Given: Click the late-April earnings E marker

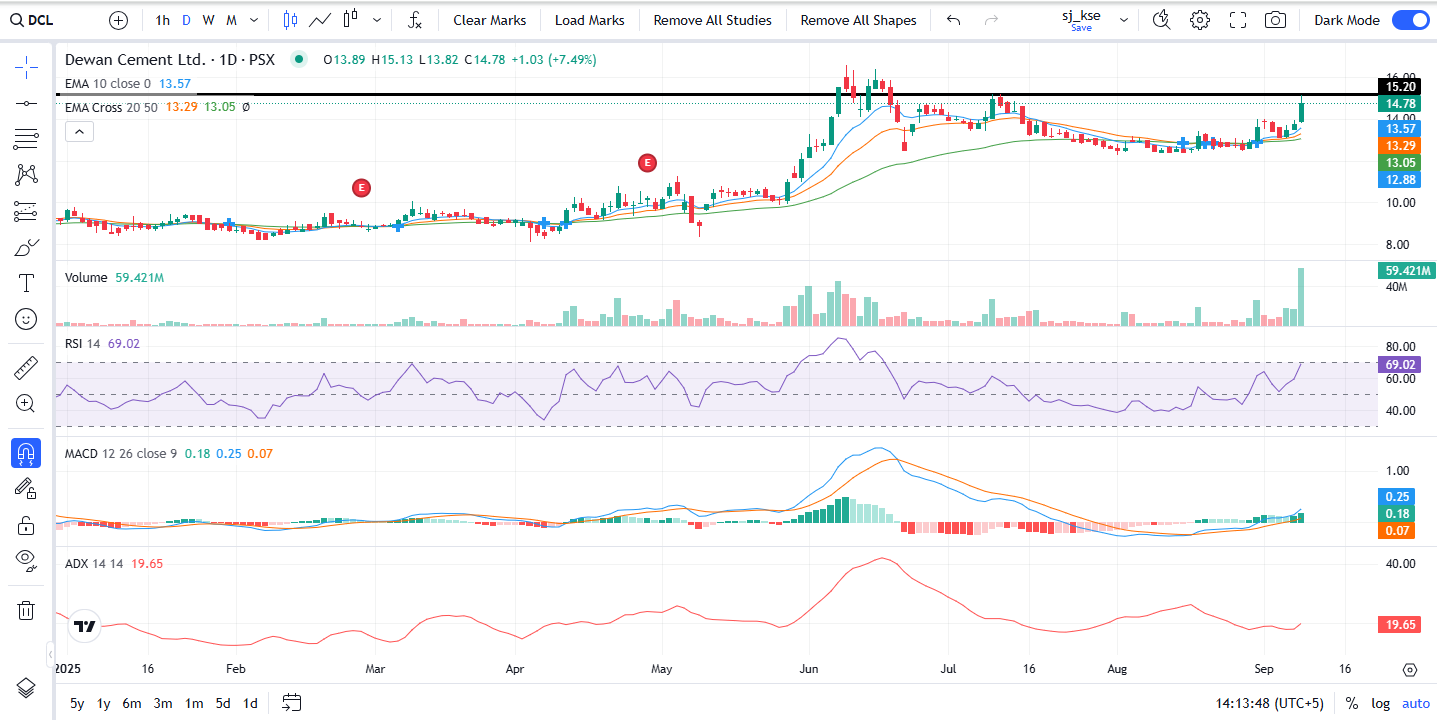Looking at the screenshot, I should click(647, 162).
